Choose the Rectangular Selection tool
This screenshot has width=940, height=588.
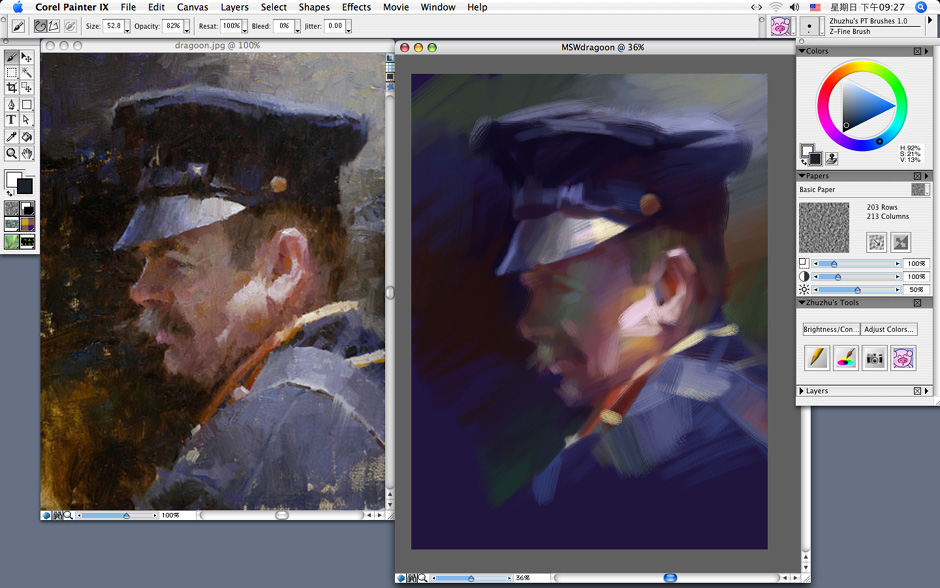(x=11, y=73)
